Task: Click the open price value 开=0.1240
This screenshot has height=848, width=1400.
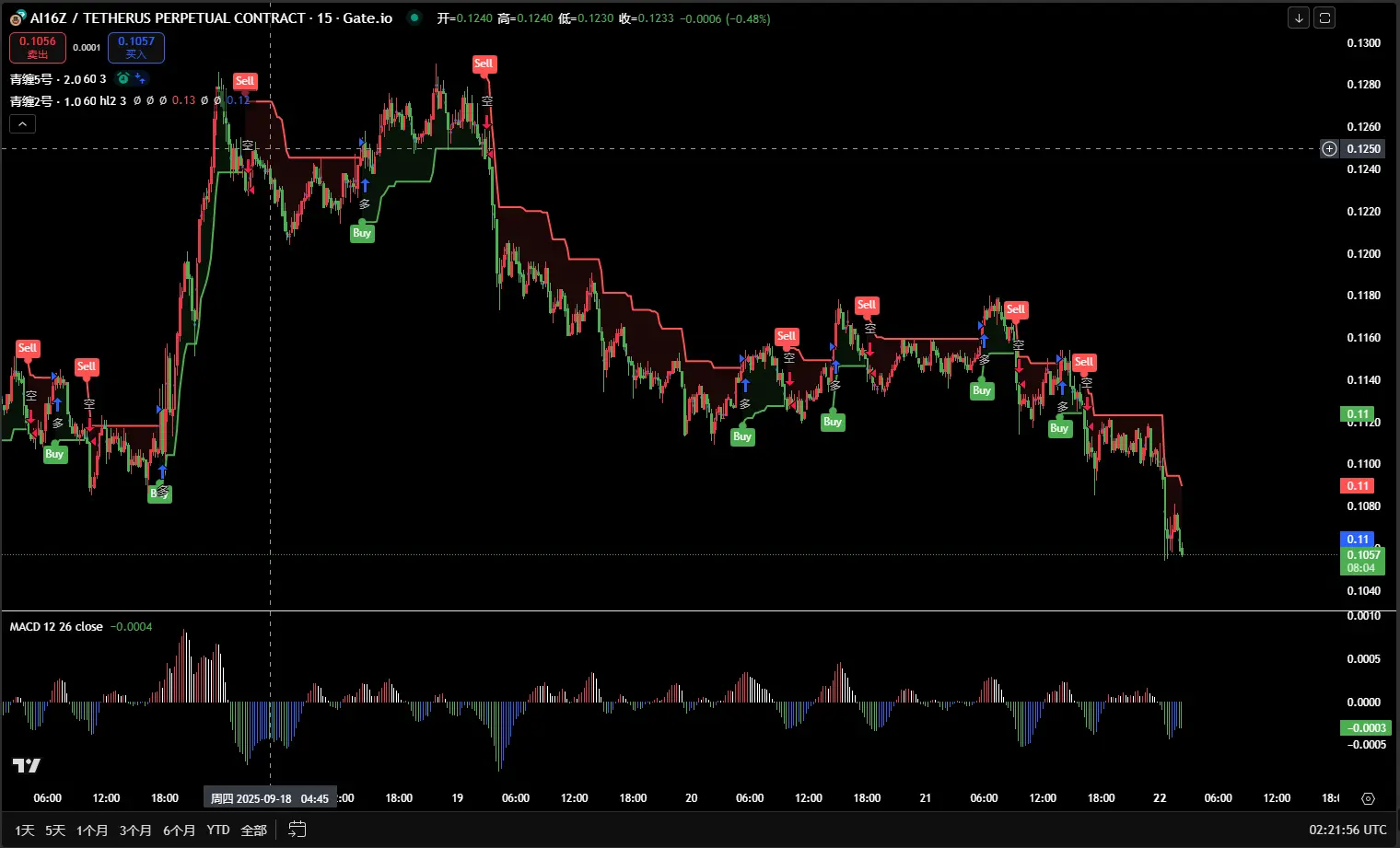Action: tap(464, 17)
